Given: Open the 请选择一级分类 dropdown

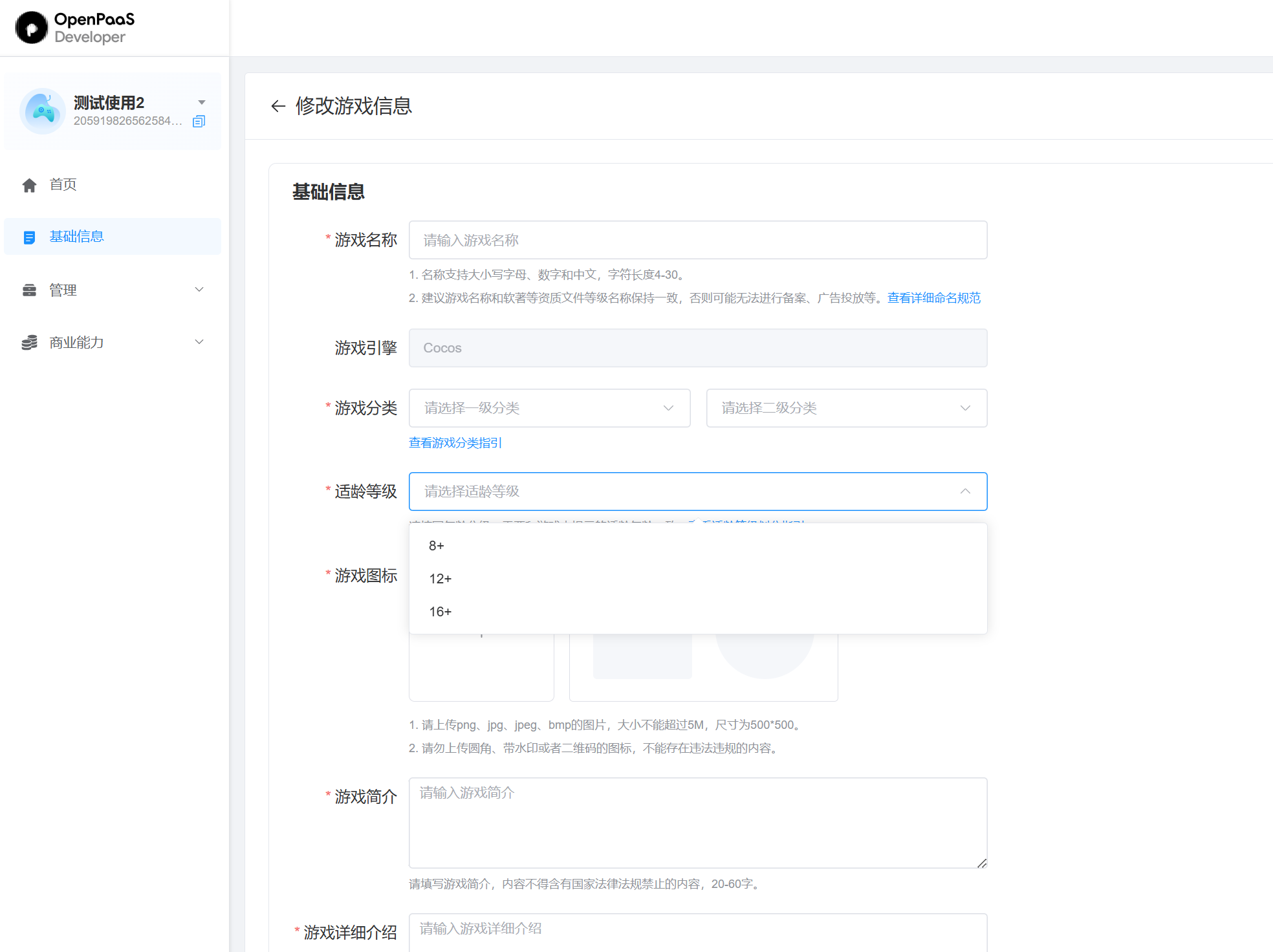Looking at the screenshot, I should tap(549, 408).
